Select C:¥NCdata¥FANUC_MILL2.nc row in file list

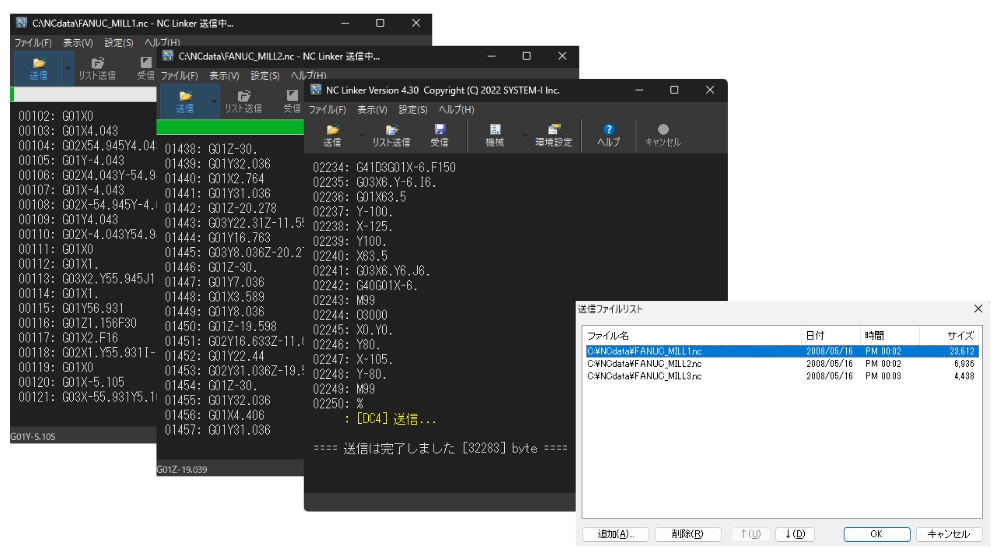(x=782, y=364)
